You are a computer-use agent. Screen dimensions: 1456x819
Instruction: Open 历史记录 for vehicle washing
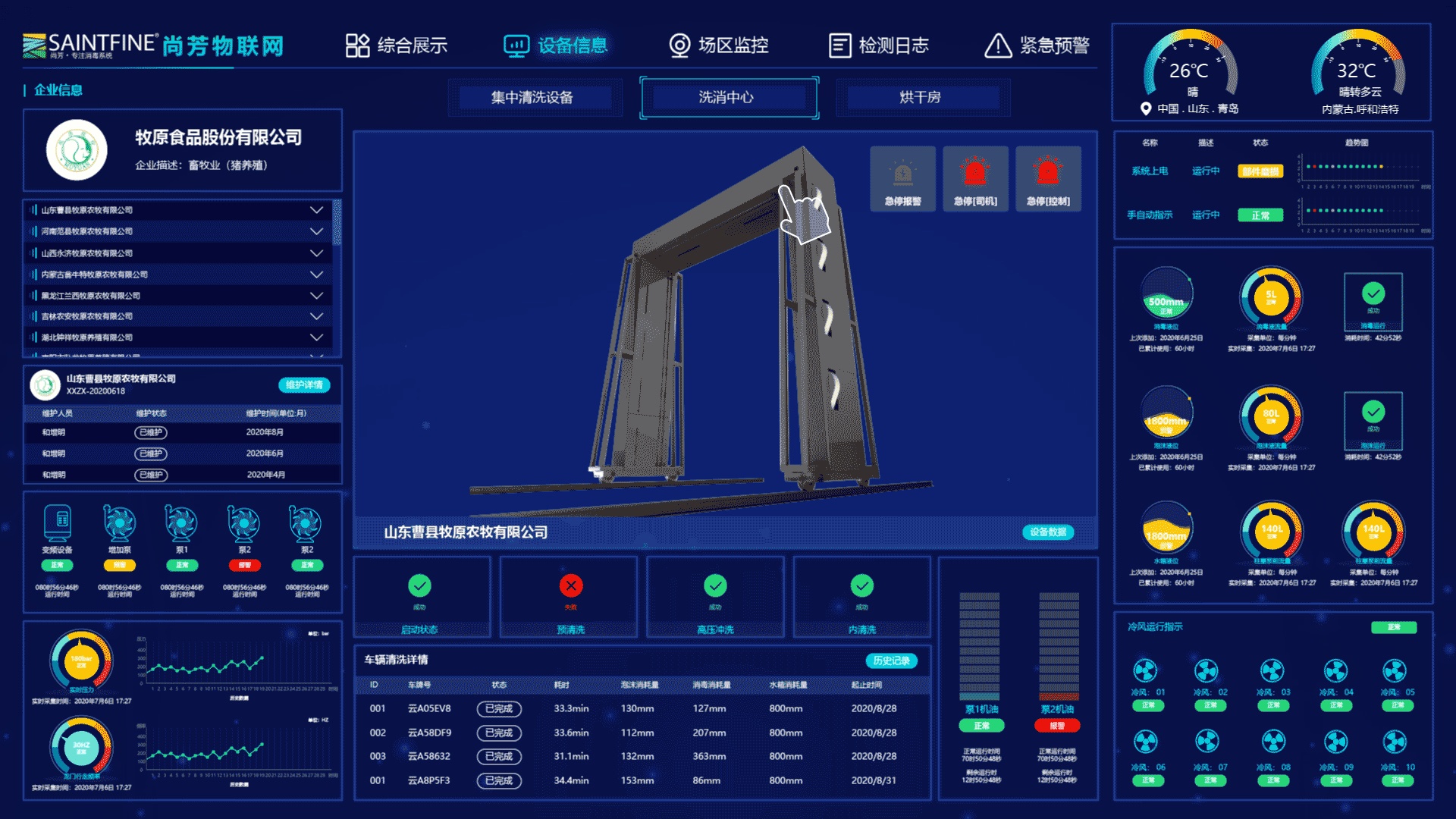pyautogui.click(x=891, y=661)
